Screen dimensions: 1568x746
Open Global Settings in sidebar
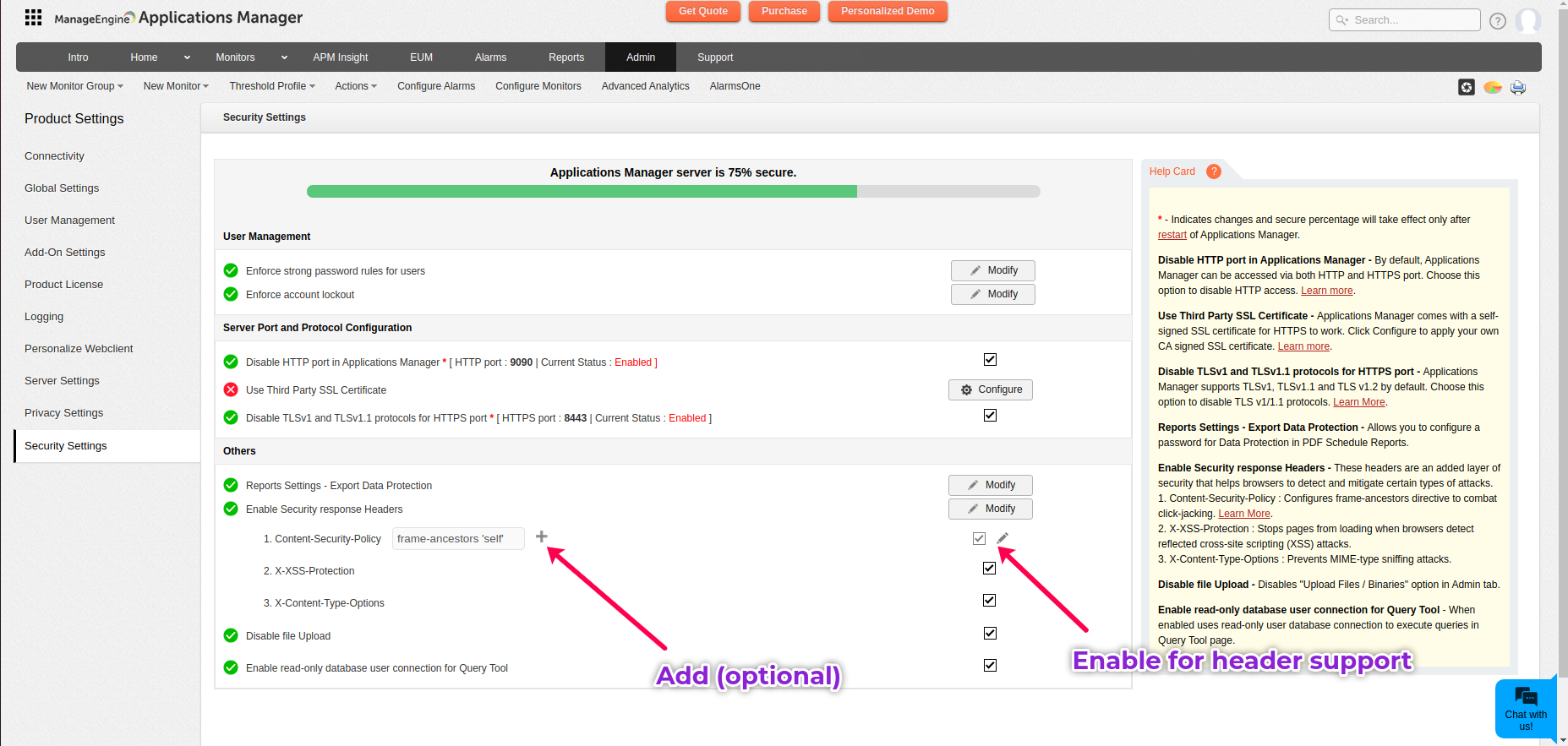click(62, 188)
